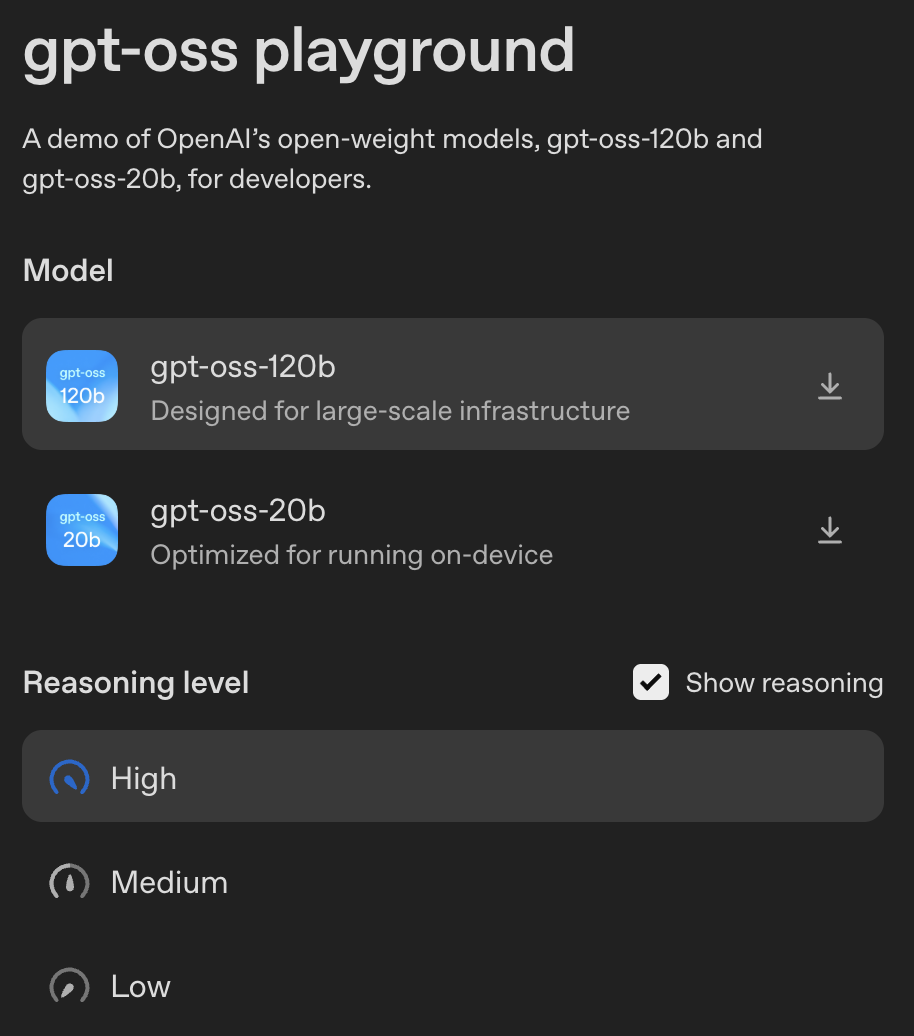Click the blue gpt-oss 120b badge icon
This screenshot has width=914, height=1036.
click(82, 386)
